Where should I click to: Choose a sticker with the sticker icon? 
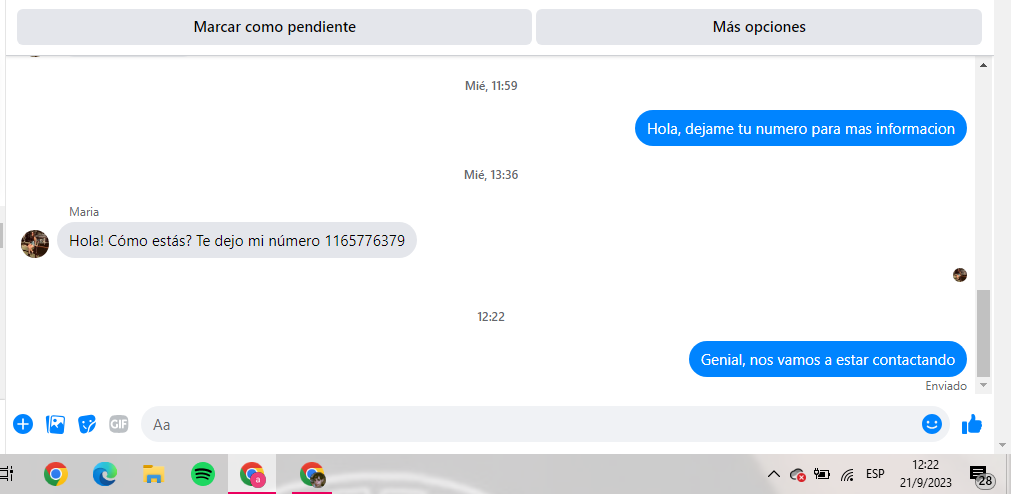pos(87,424)
